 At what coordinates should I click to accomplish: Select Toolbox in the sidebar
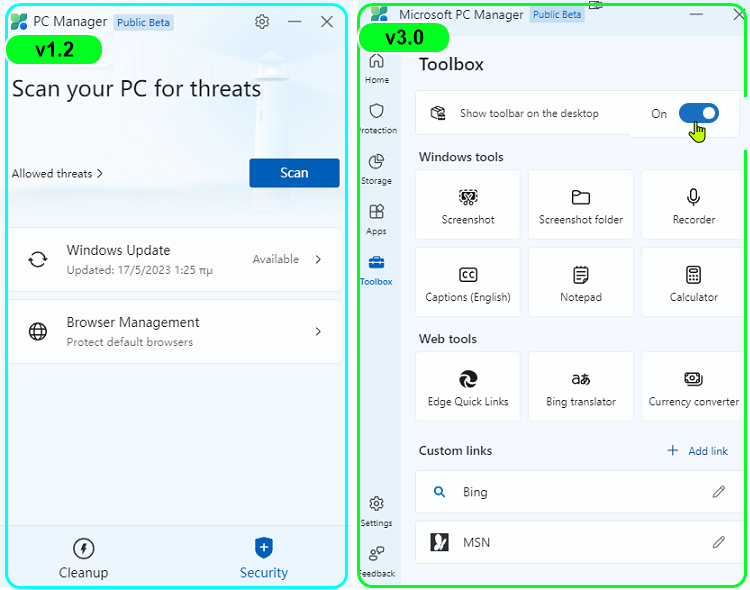tap(377, 270)
